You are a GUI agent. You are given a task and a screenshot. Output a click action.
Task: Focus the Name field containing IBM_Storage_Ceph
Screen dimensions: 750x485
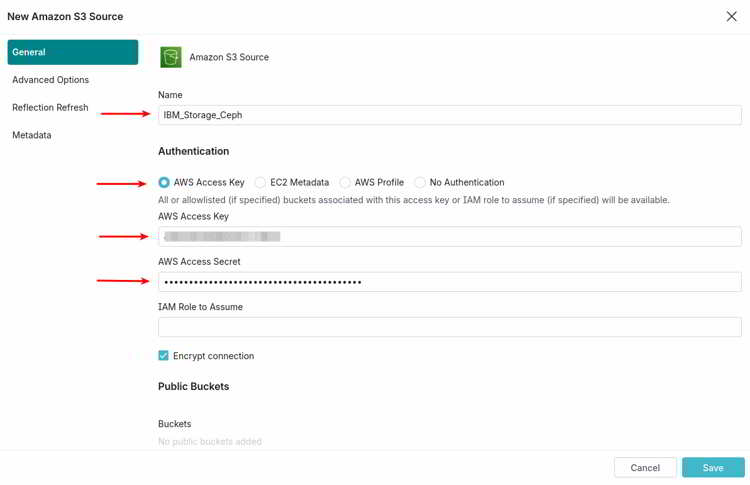[x=450, y=115]
